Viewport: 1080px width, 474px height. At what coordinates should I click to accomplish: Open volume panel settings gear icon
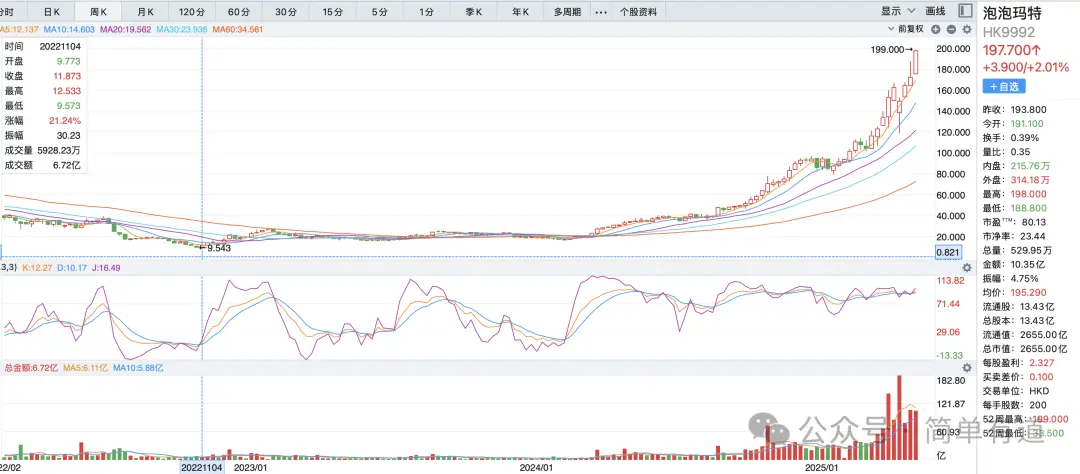(967, 368)
